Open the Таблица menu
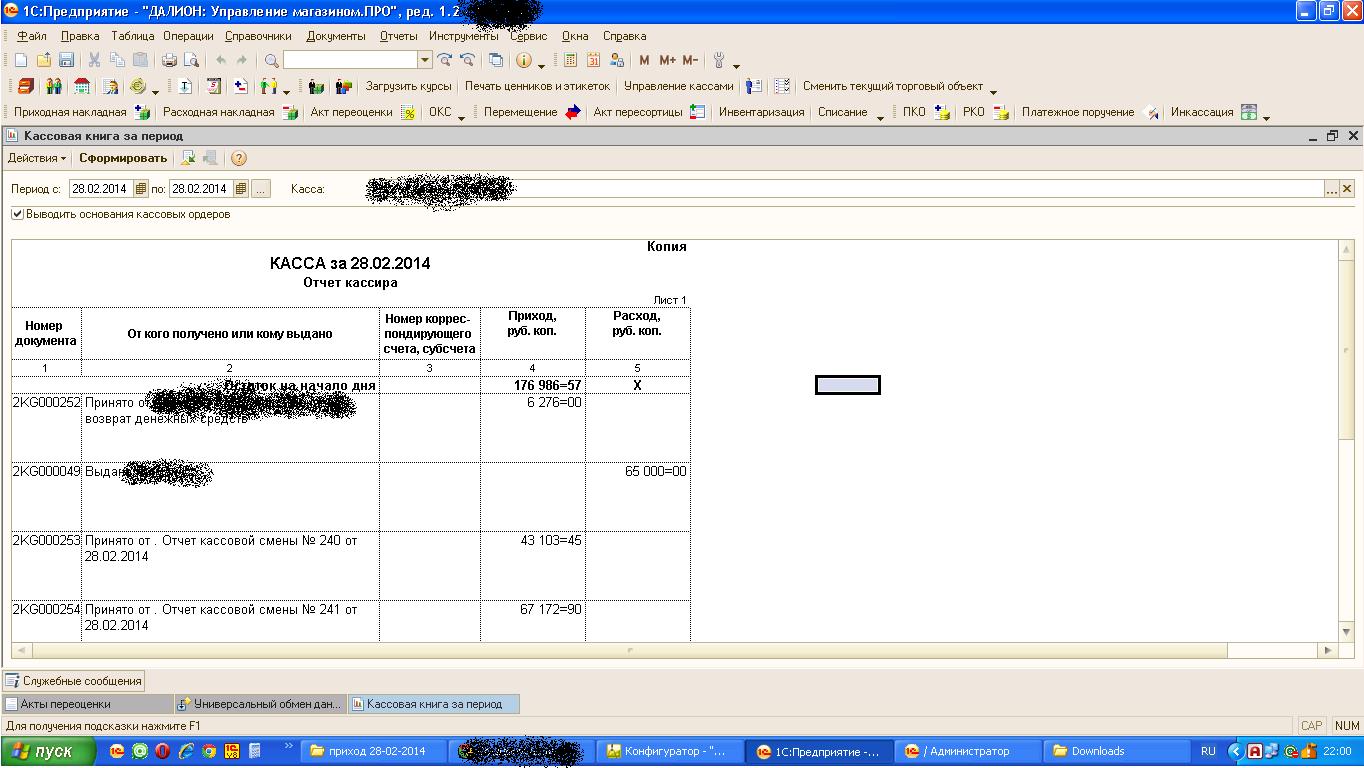 pyautogui.click(x=133, y=36)
